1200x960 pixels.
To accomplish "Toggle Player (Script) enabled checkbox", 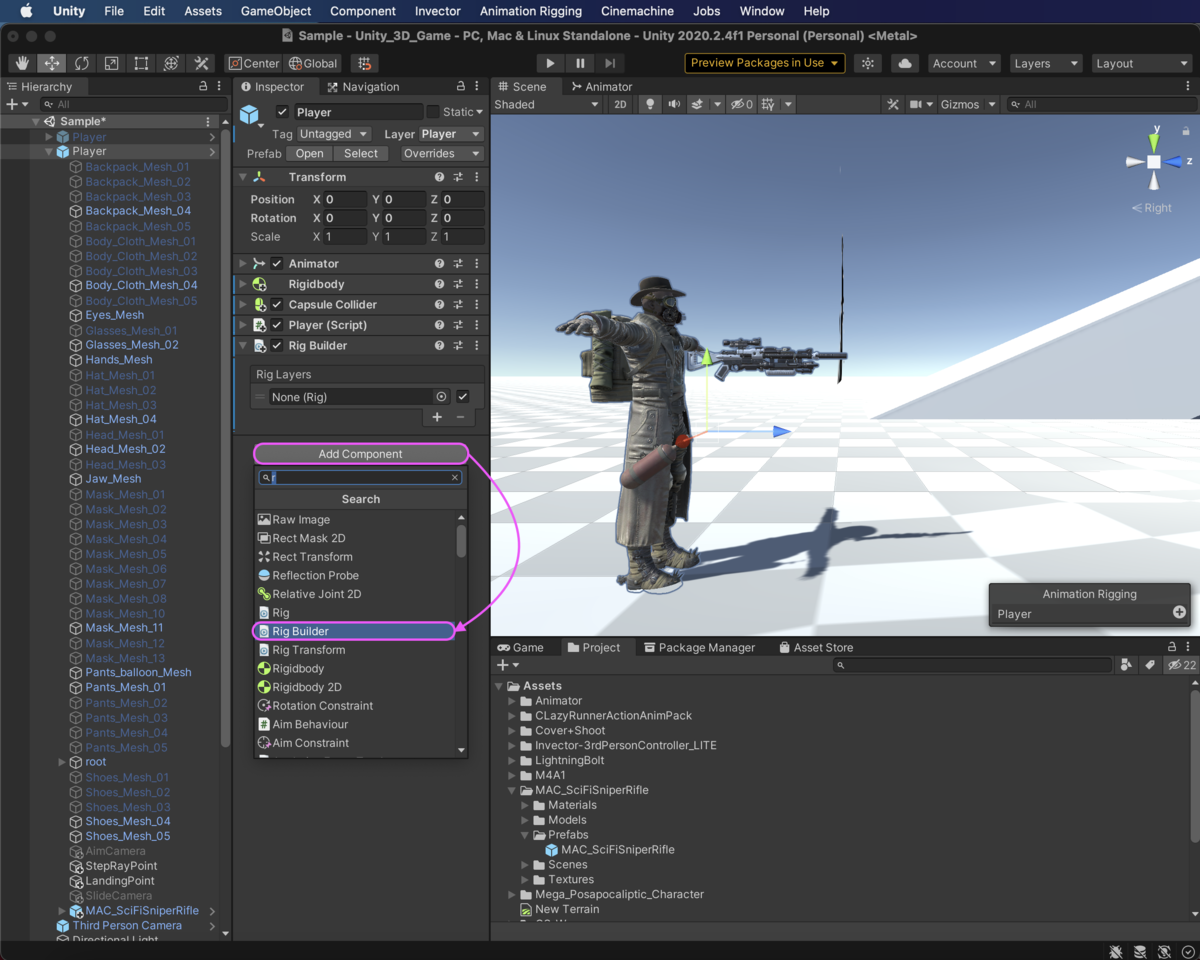I will pyautogui.click(x=277, y=325).
